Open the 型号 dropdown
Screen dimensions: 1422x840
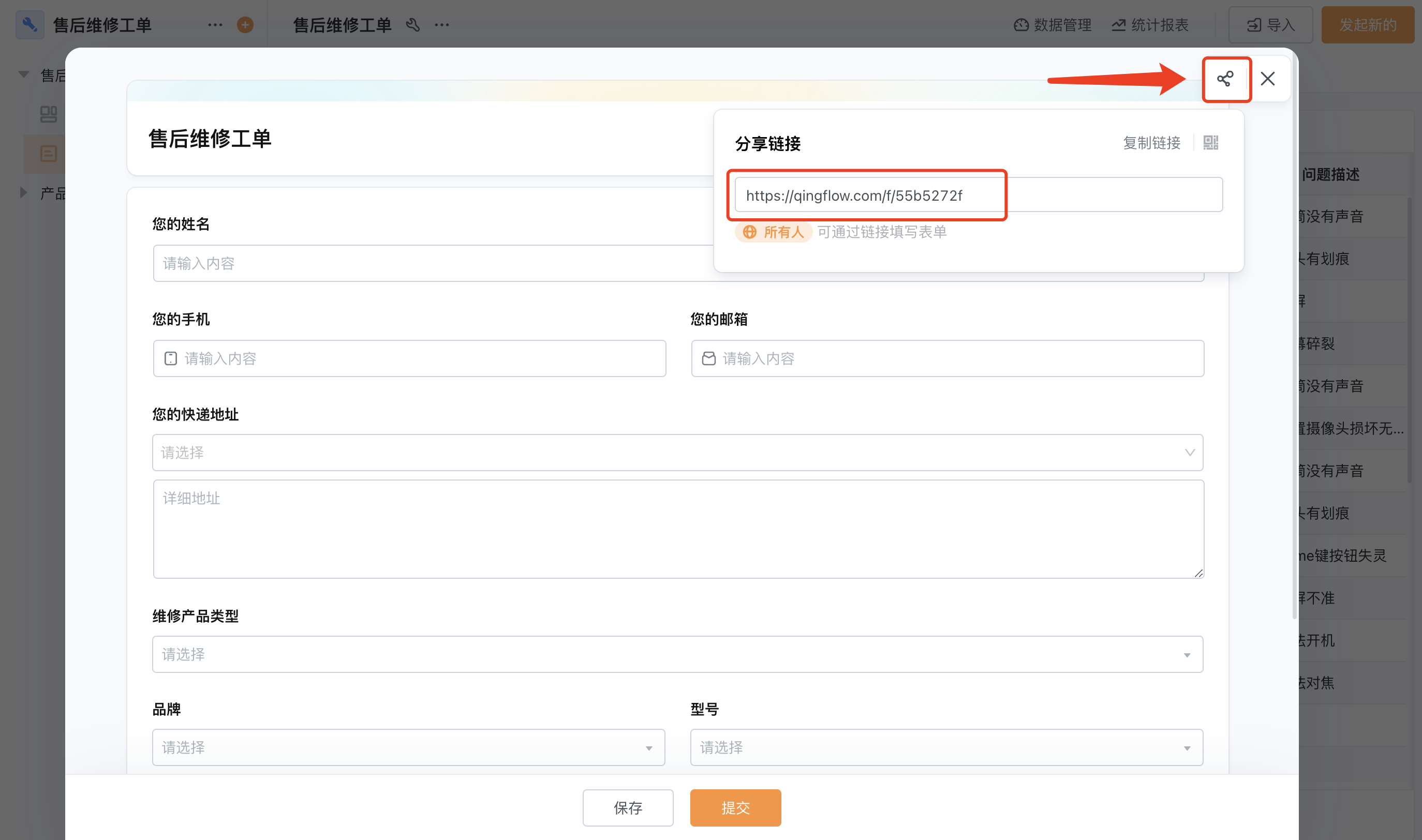click(946, 747)
